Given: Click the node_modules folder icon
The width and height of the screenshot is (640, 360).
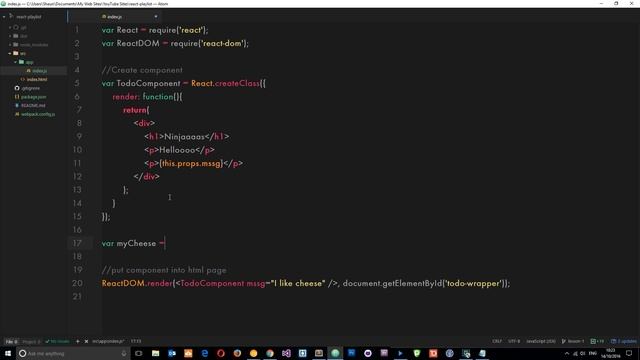Looking at the screenshot, I should click(x=16, y=44).
